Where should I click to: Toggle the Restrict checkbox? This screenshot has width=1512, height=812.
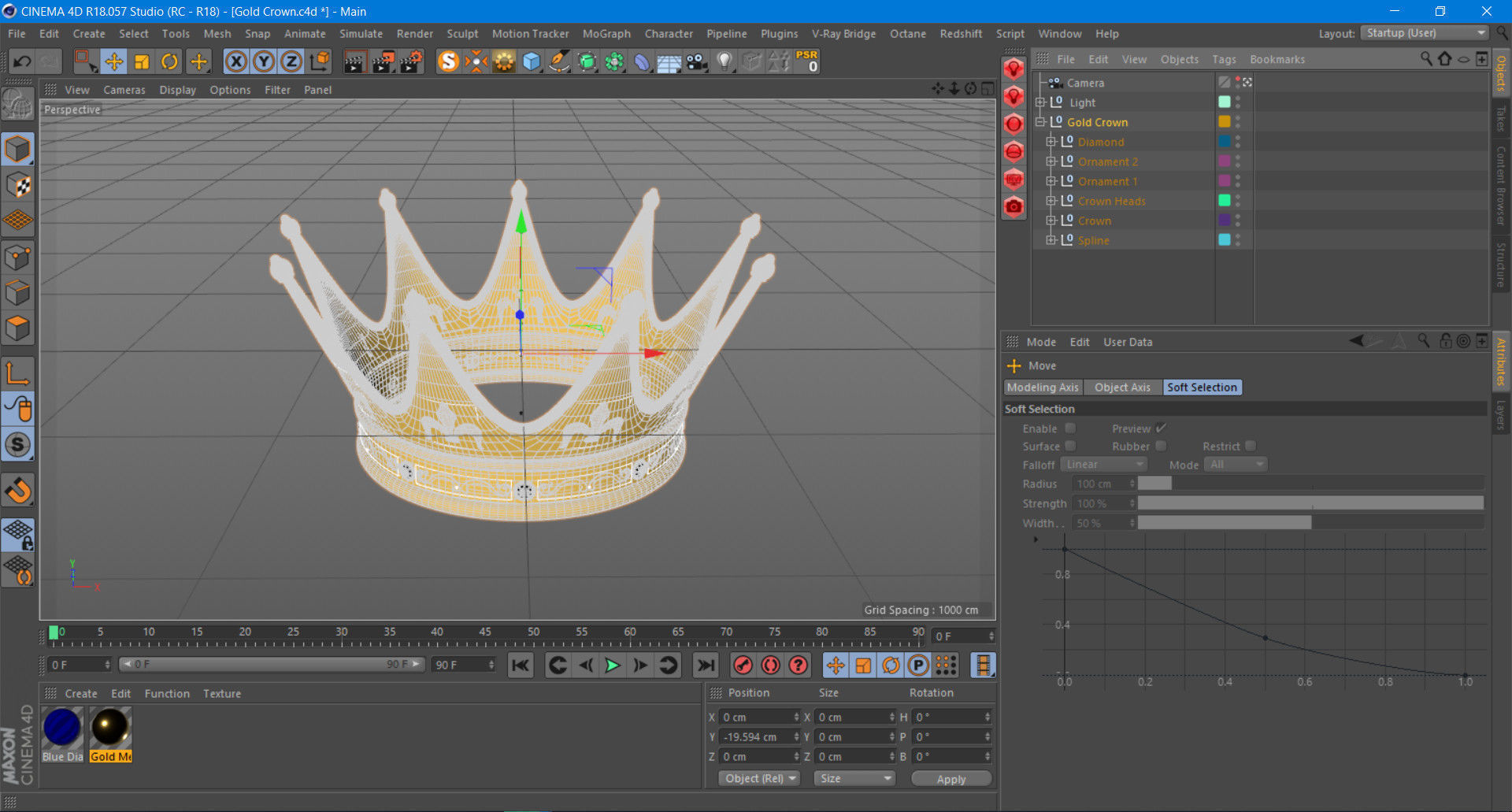[x=1251, y=446]
